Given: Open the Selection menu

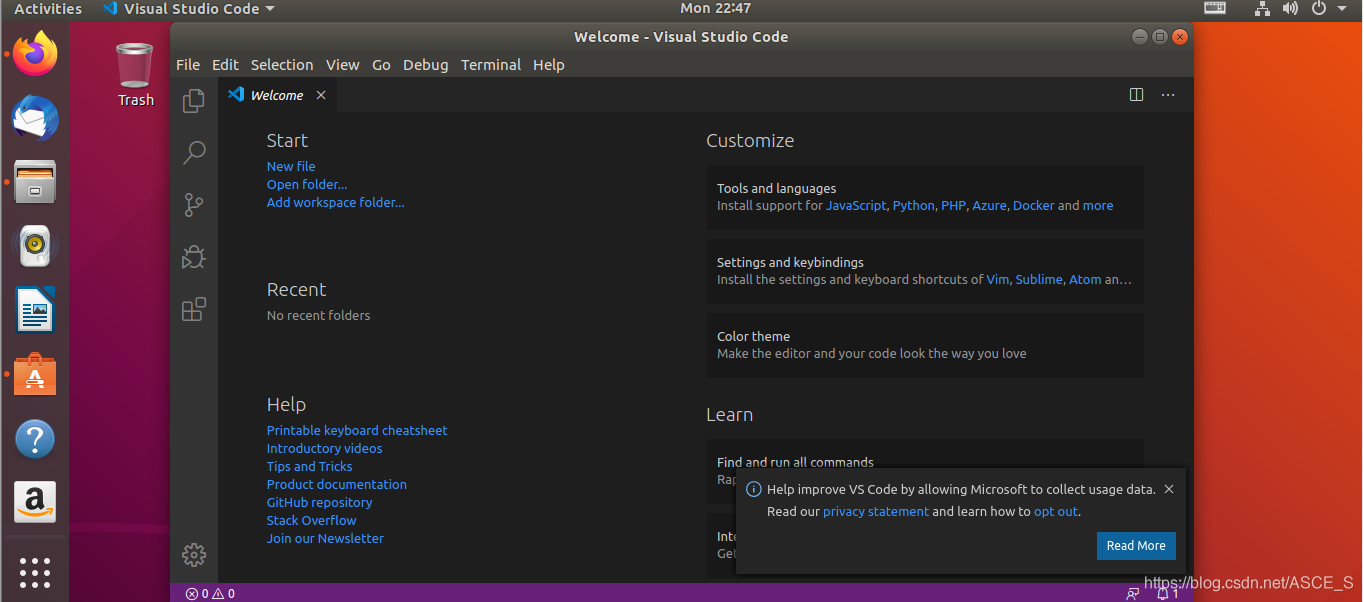Looking at the screenshot, I should [x=282, y=64].
